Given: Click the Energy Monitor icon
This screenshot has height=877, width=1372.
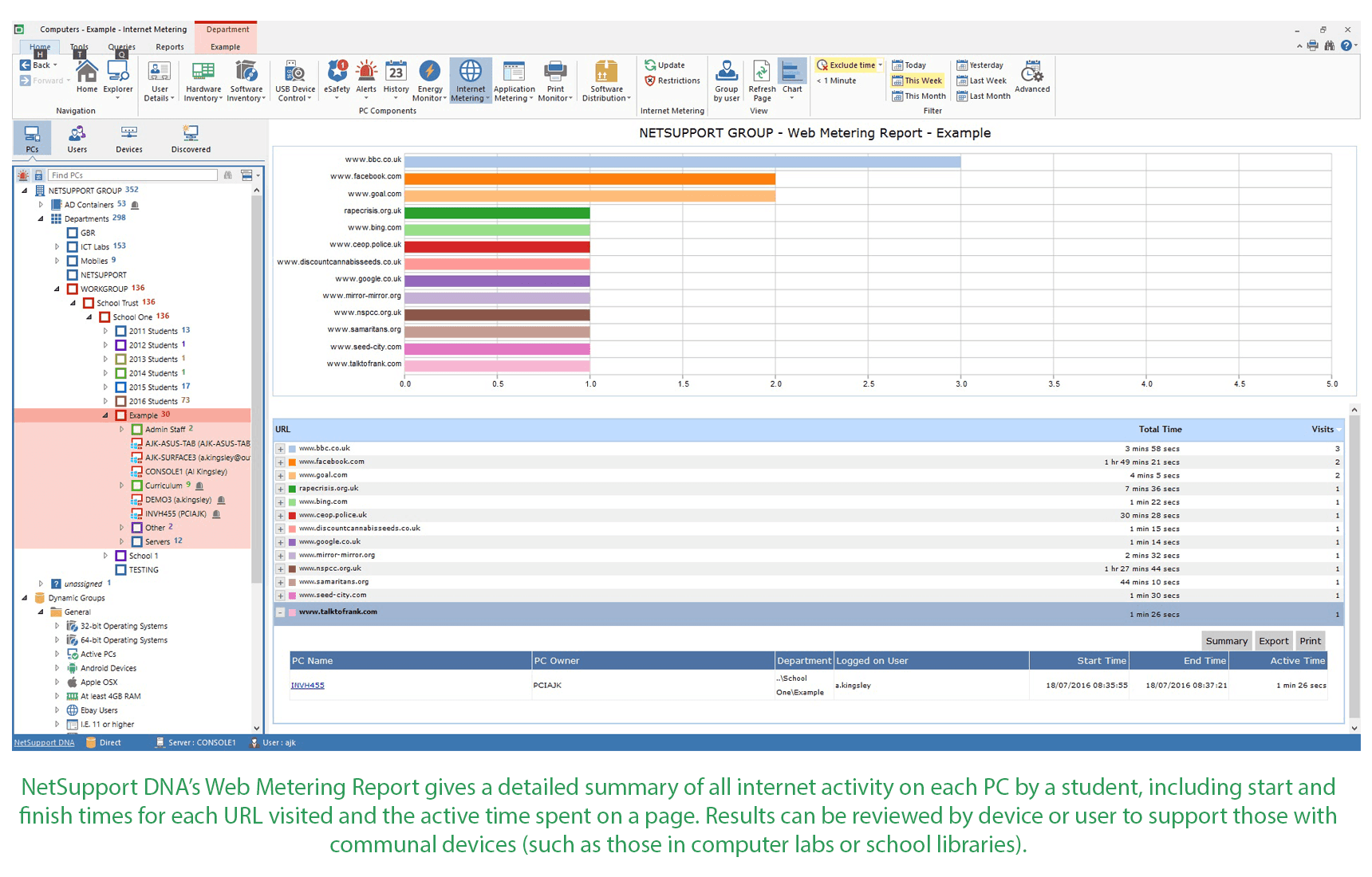Looking at the screenshot, I should pyautogui.click(x=430, y=78).
